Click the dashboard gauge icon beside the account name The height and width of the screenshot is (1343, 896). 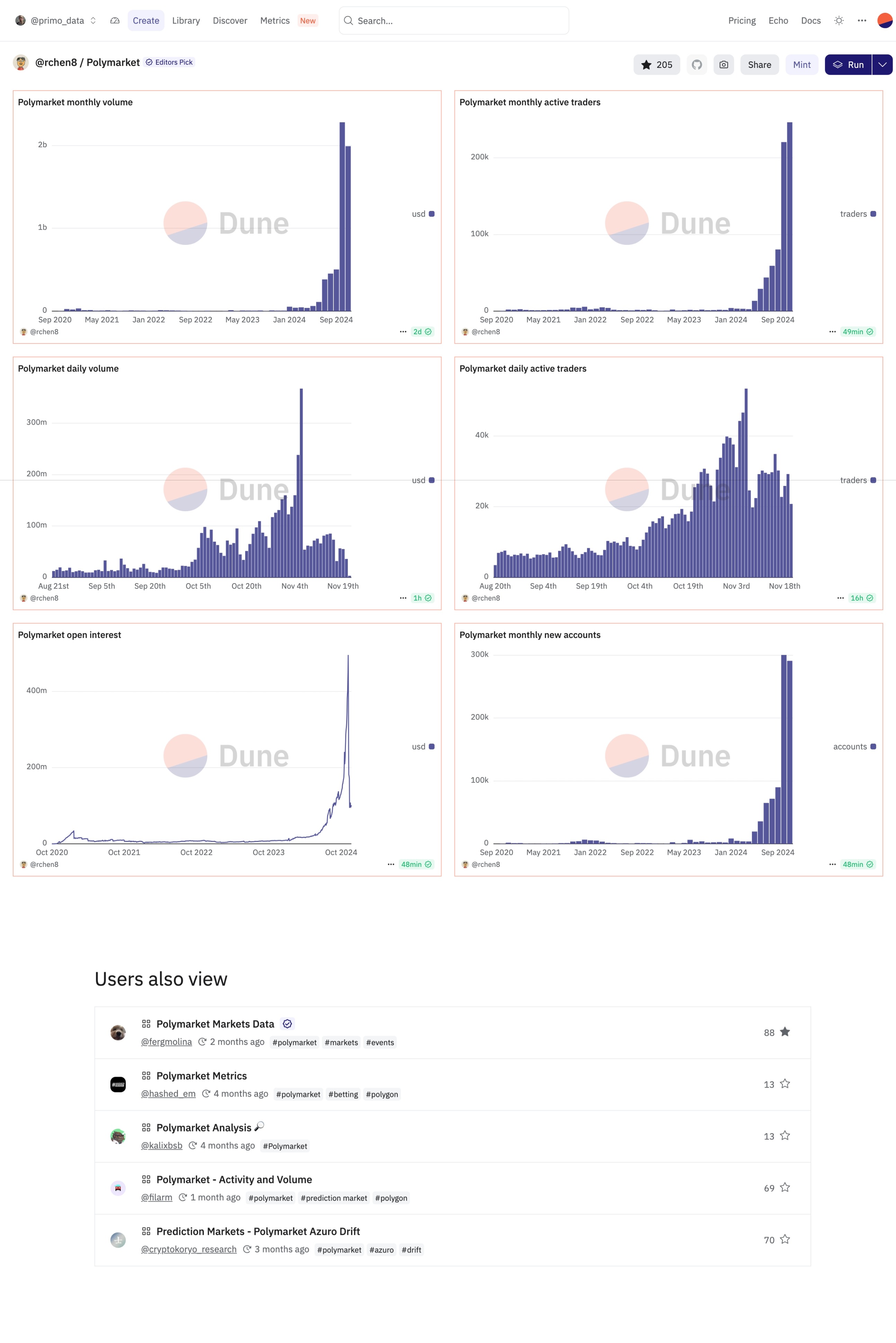point(115,20)
